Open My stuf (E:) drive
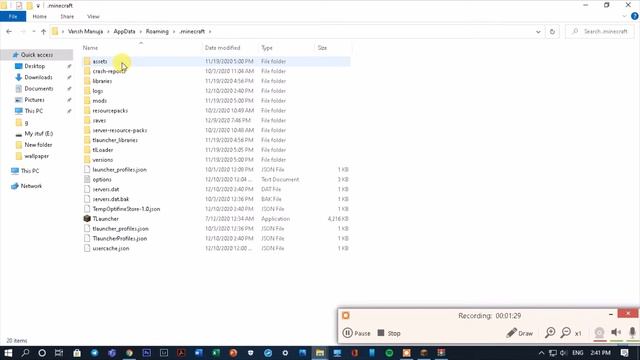This screenshot has width=640, height=360. point(38,133)
